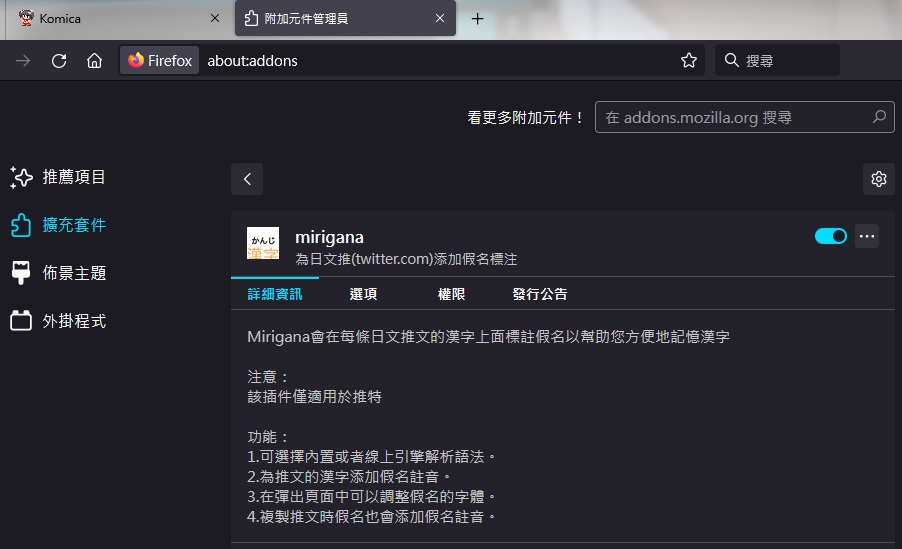
Task: Select the 選項 options tab
Action: (x=363, y=294)
